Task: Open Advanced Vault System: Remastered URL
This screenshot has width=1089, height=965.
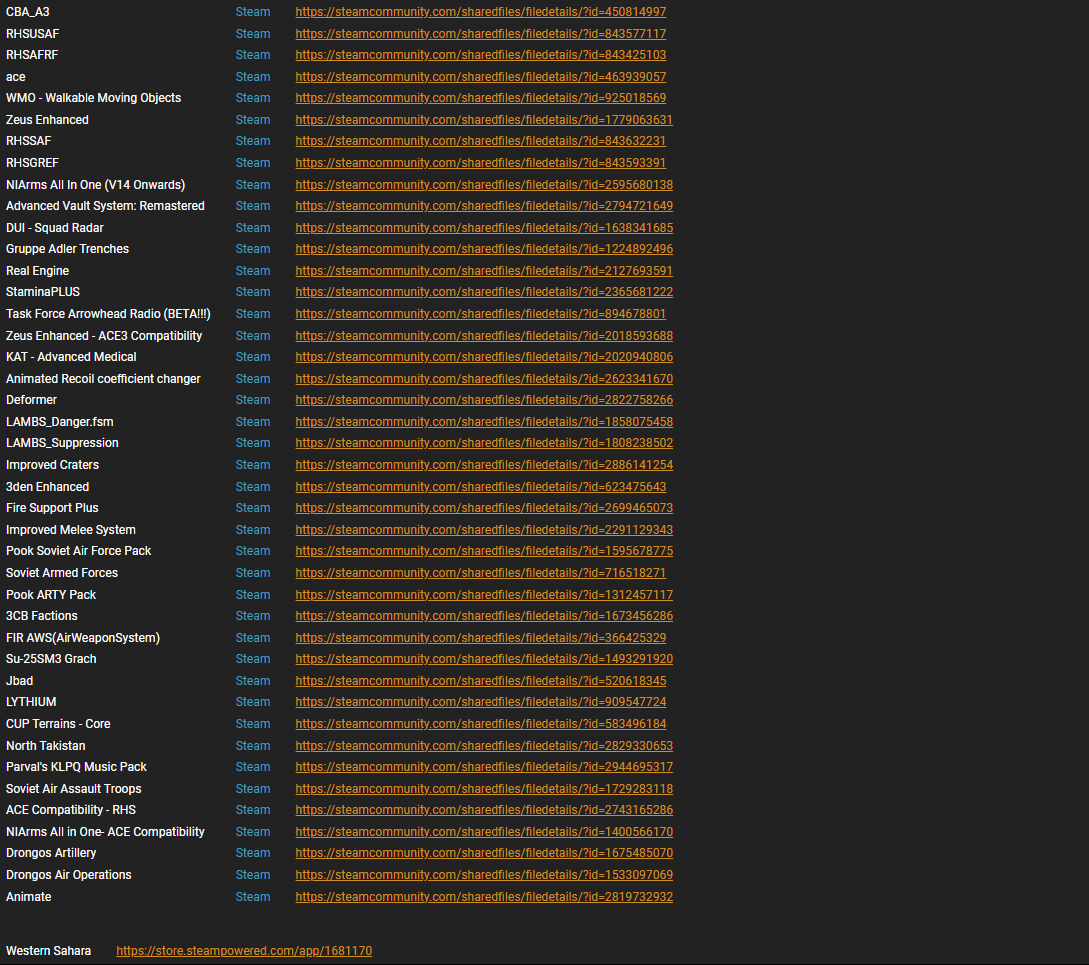Action: pyautogui.click(x=484, y=206)
